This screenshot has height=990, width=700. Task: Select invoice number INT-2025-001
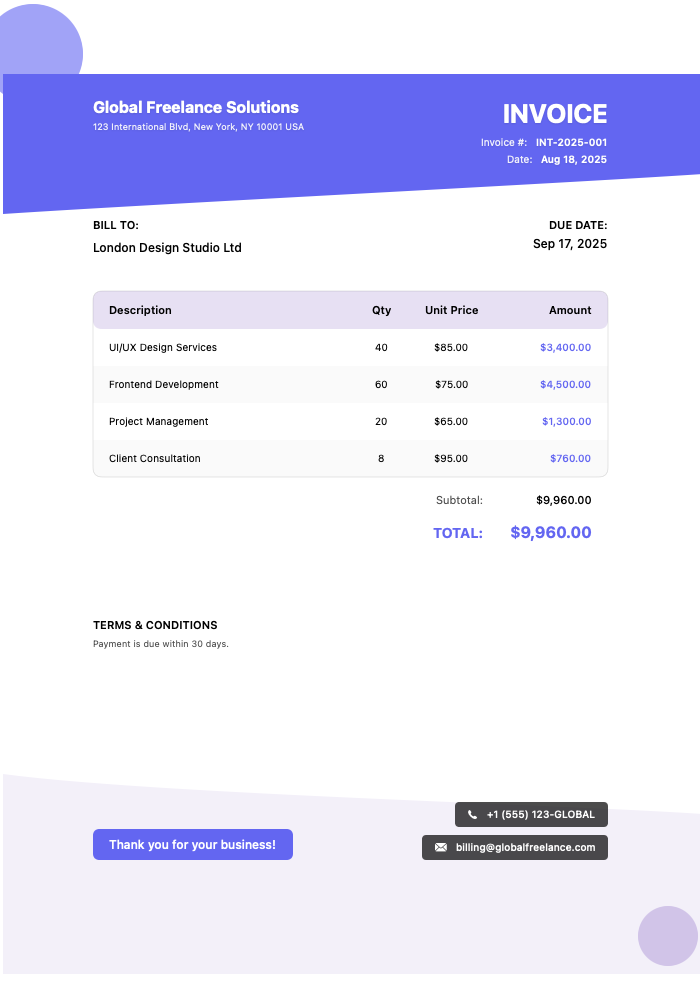571,143
